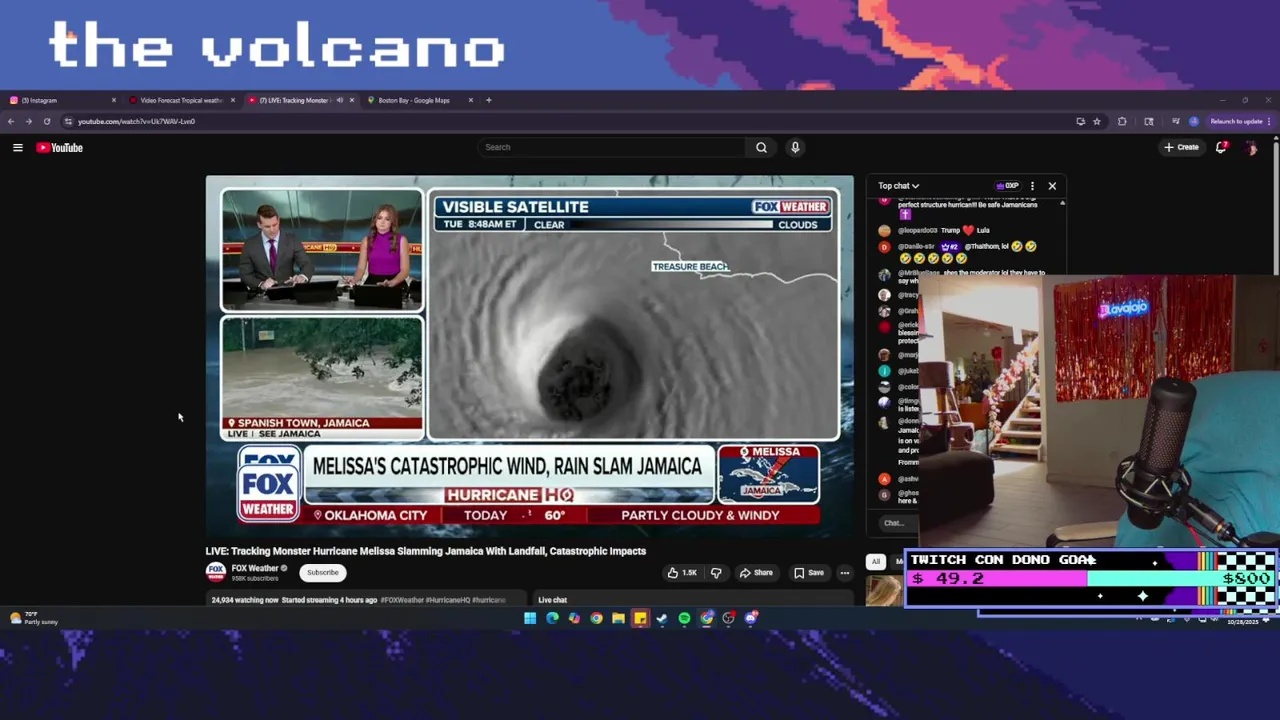
Task: Go to YouTube home via logo
Action: [x=60, y=147]
